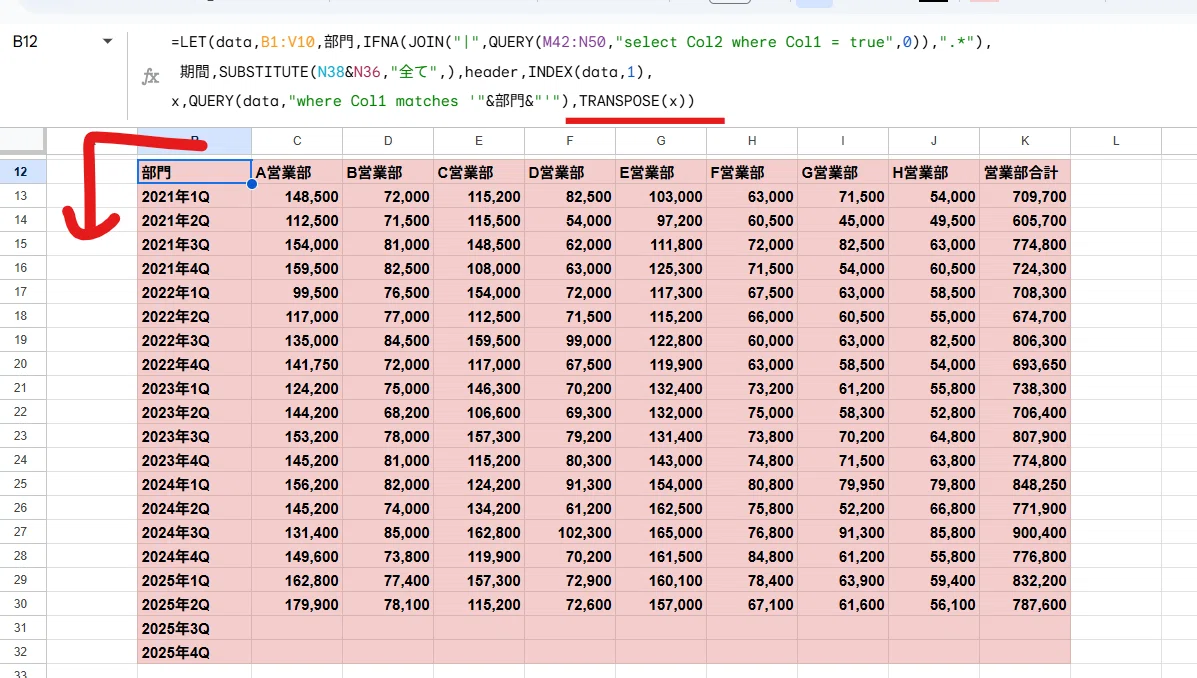
Task: Select row 13 header
Action: [x=21, y=196]
